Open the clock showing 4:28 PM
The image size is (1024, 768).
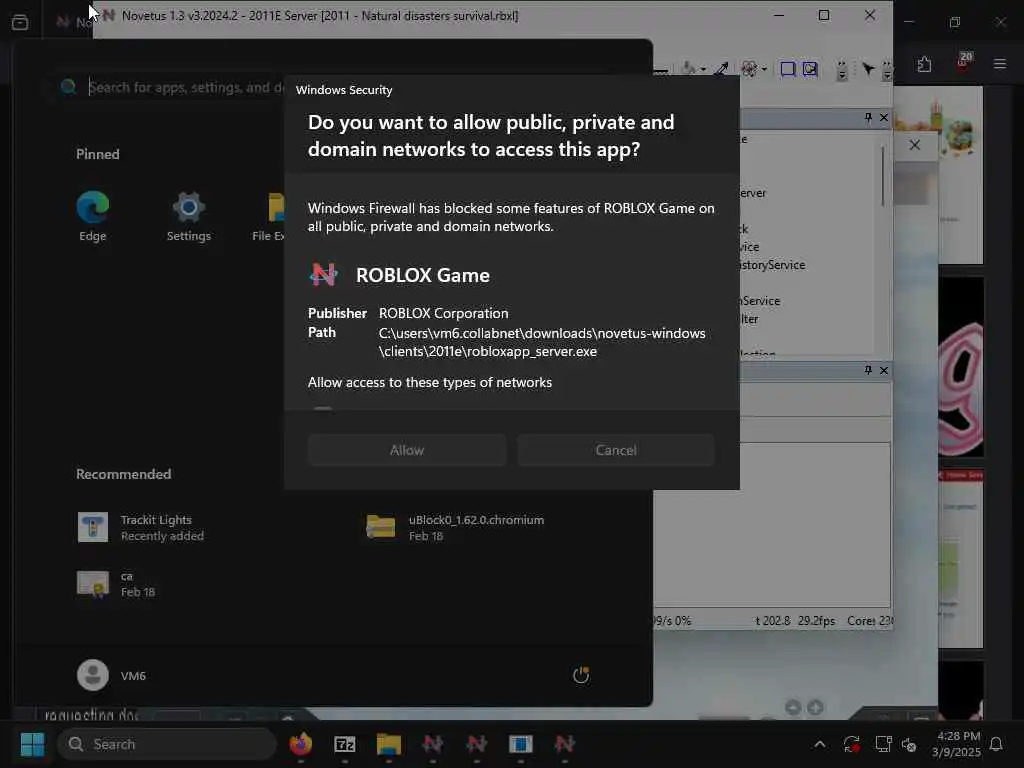coord(956,744)
